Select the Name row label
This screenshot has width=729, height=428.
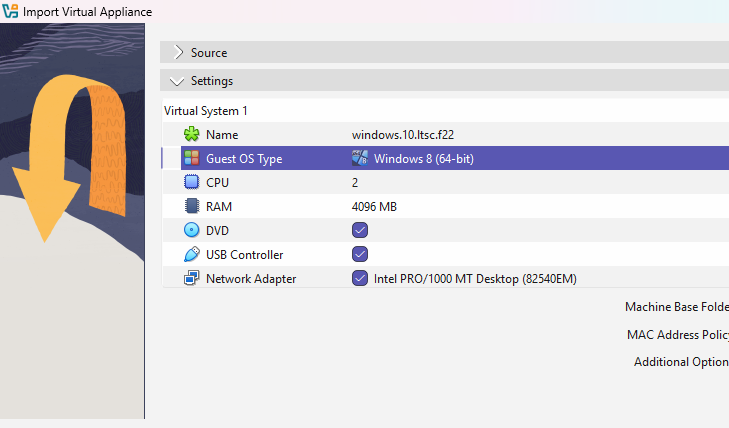[x=222, y=135]
